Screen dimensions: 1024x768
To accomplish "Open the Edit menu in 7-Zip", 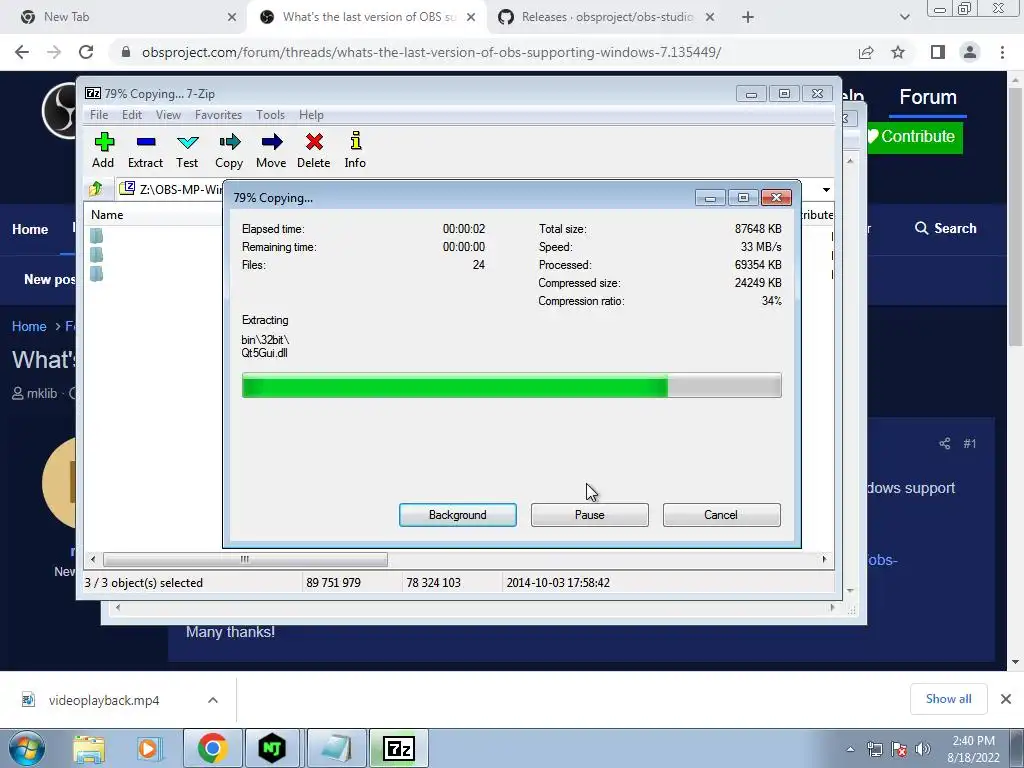I will tap(132, 115).
